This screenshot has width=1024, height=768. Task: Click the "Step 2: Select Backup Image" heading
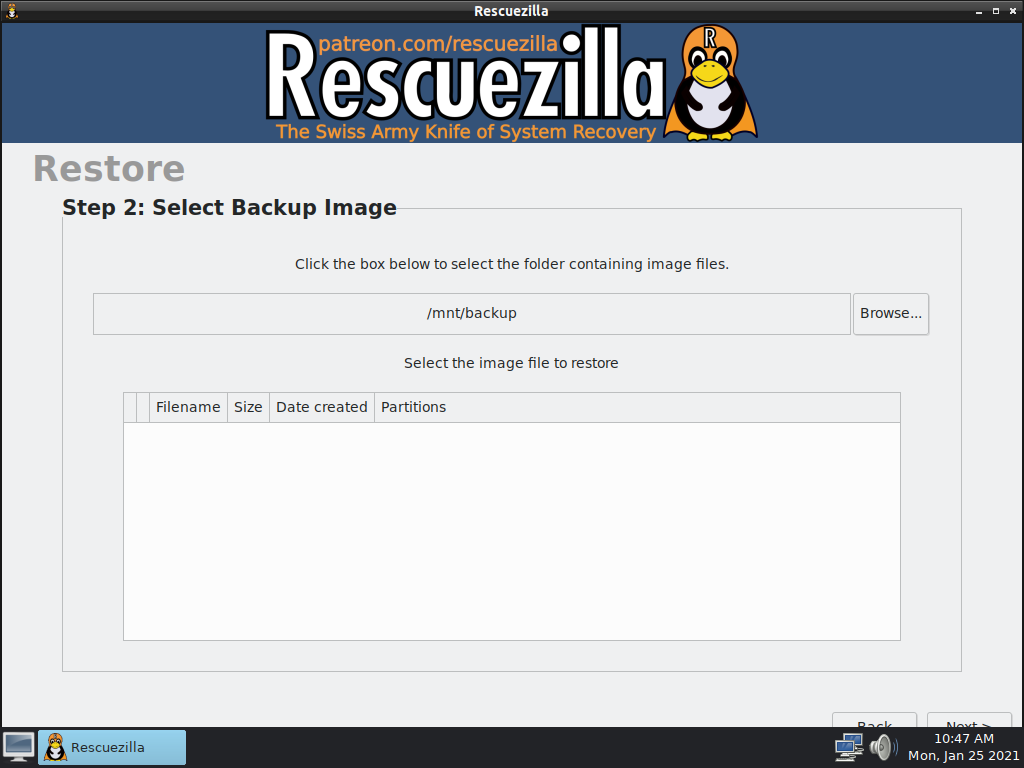click(x=229, y=207)
